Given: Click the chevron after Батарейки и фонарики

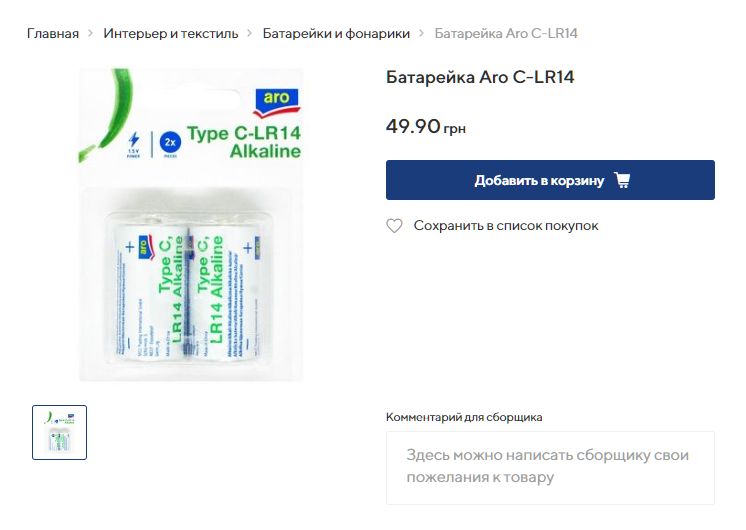Looking at the screenshot, I should tap(422, 33).
